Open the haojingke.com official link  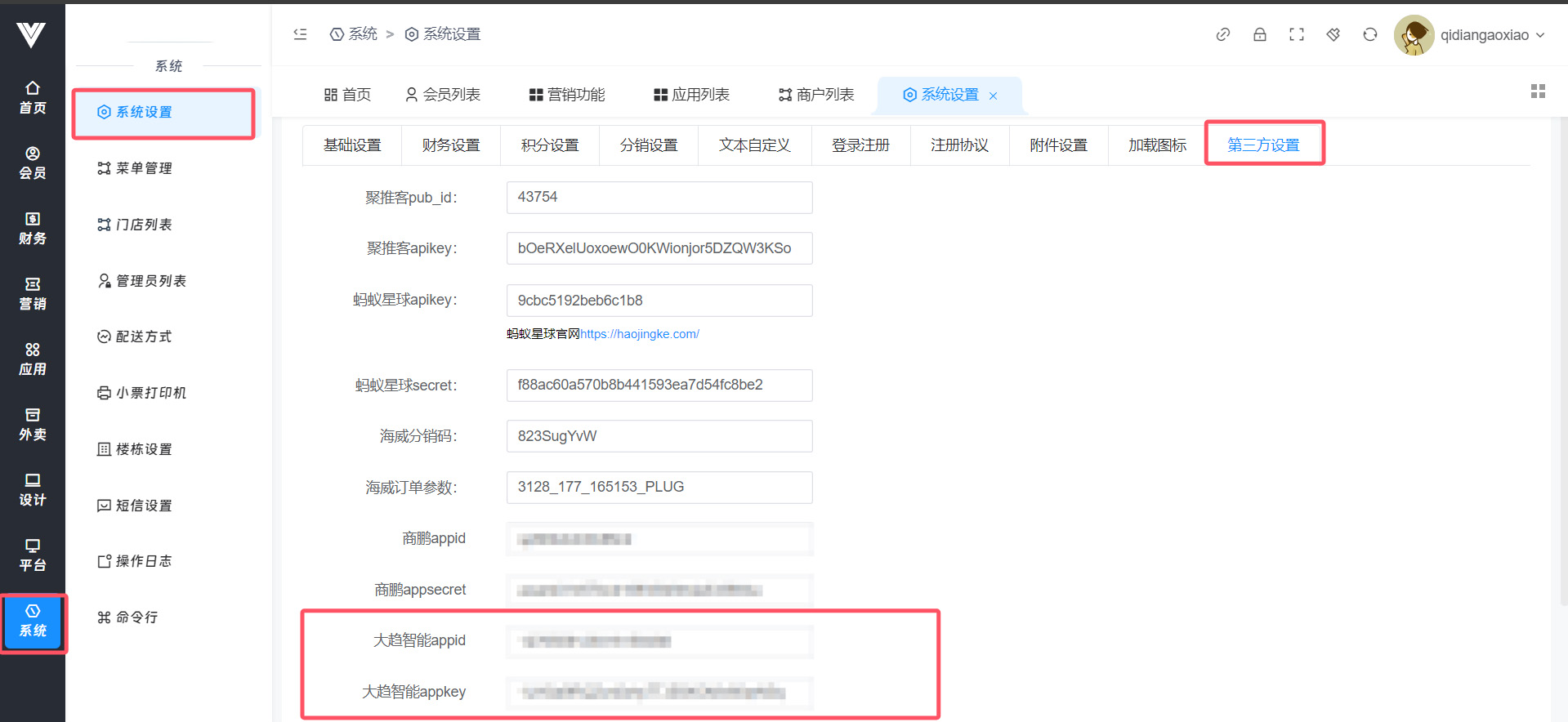coord(639,334)
